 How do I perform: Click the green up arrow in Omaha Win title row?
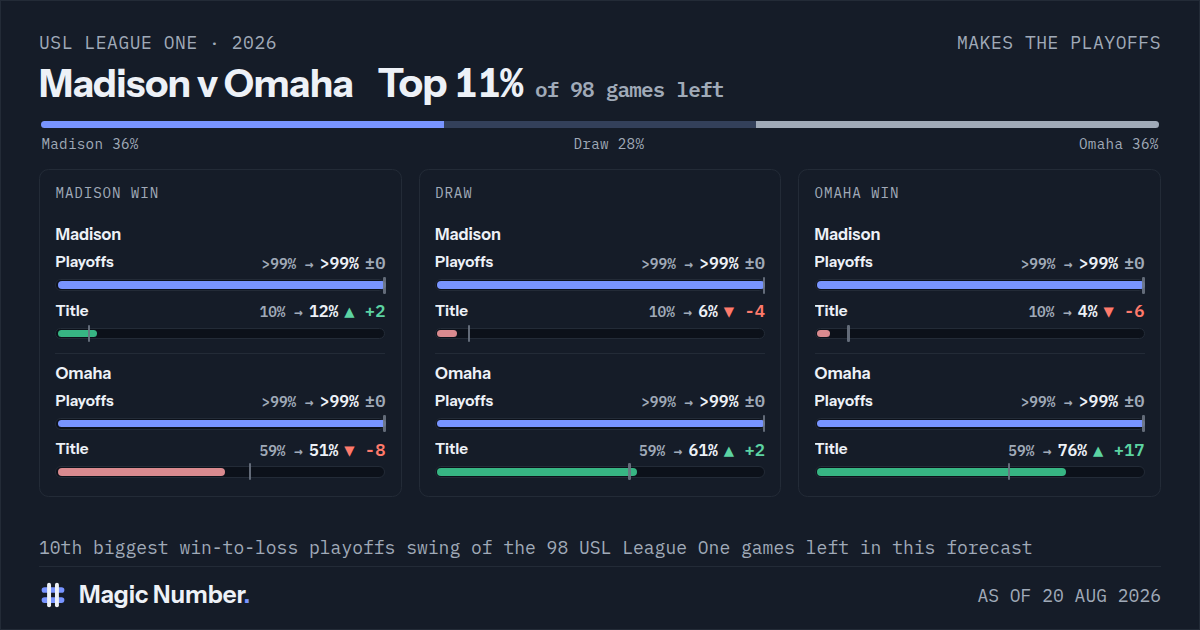[1098, 451]
